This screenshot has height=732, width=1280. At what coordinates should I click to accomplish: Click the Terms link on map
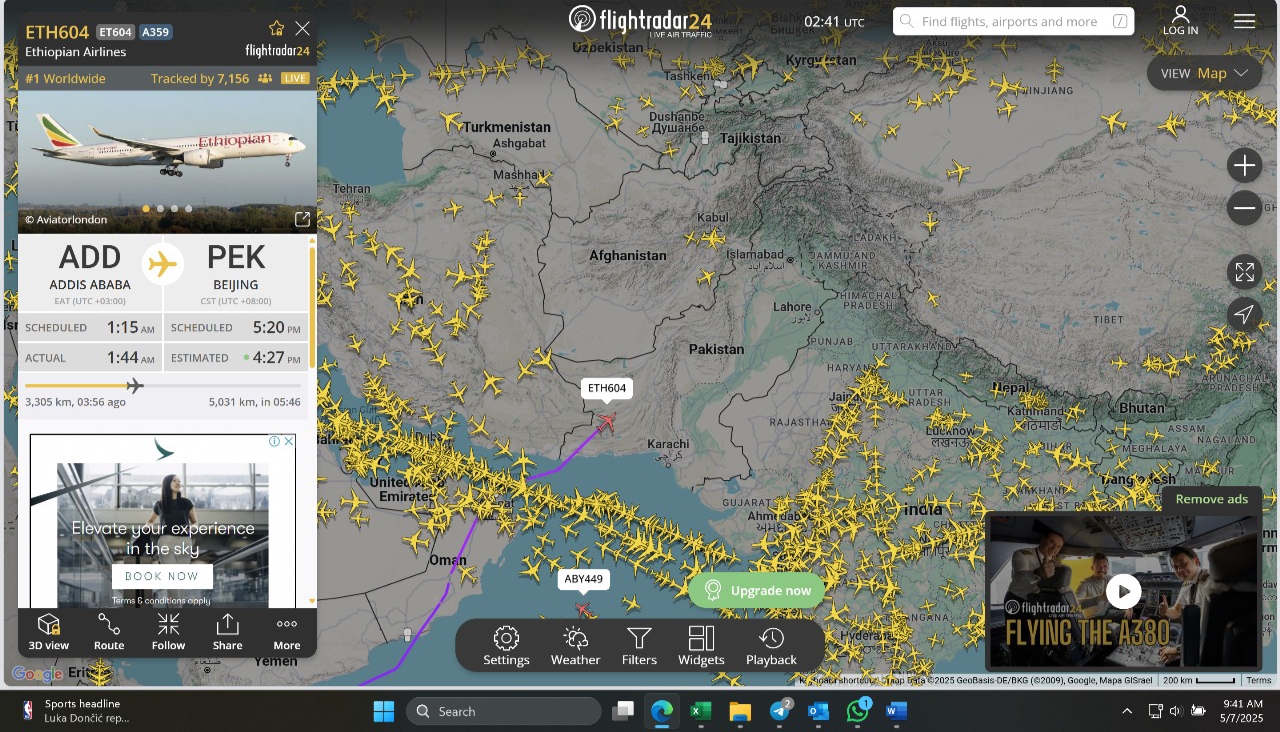[x=1259, y=680]
